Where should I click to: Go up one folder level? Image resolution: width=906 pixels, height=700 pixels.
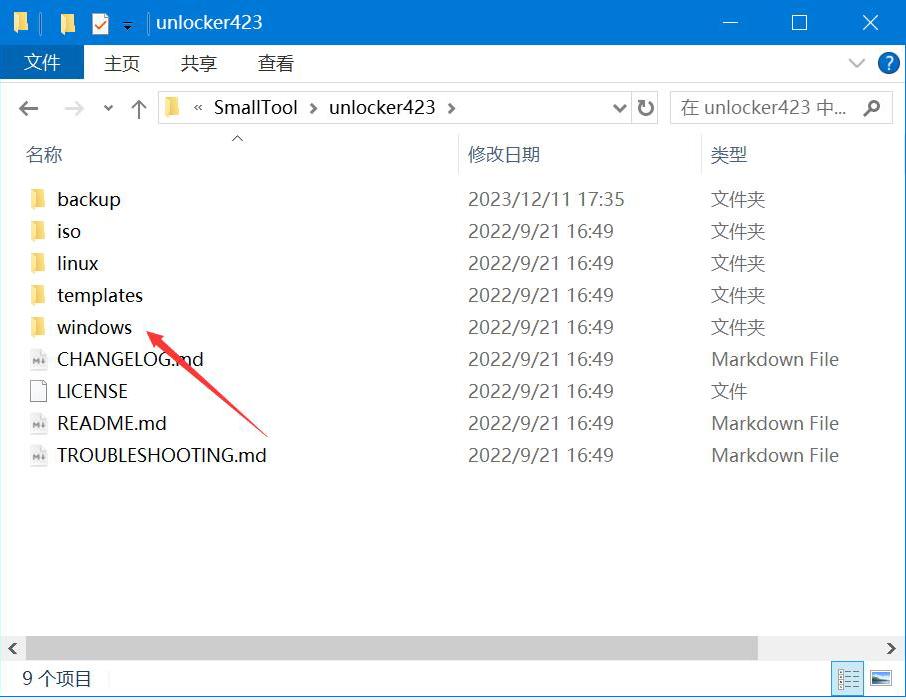click(x=139, y=108)
